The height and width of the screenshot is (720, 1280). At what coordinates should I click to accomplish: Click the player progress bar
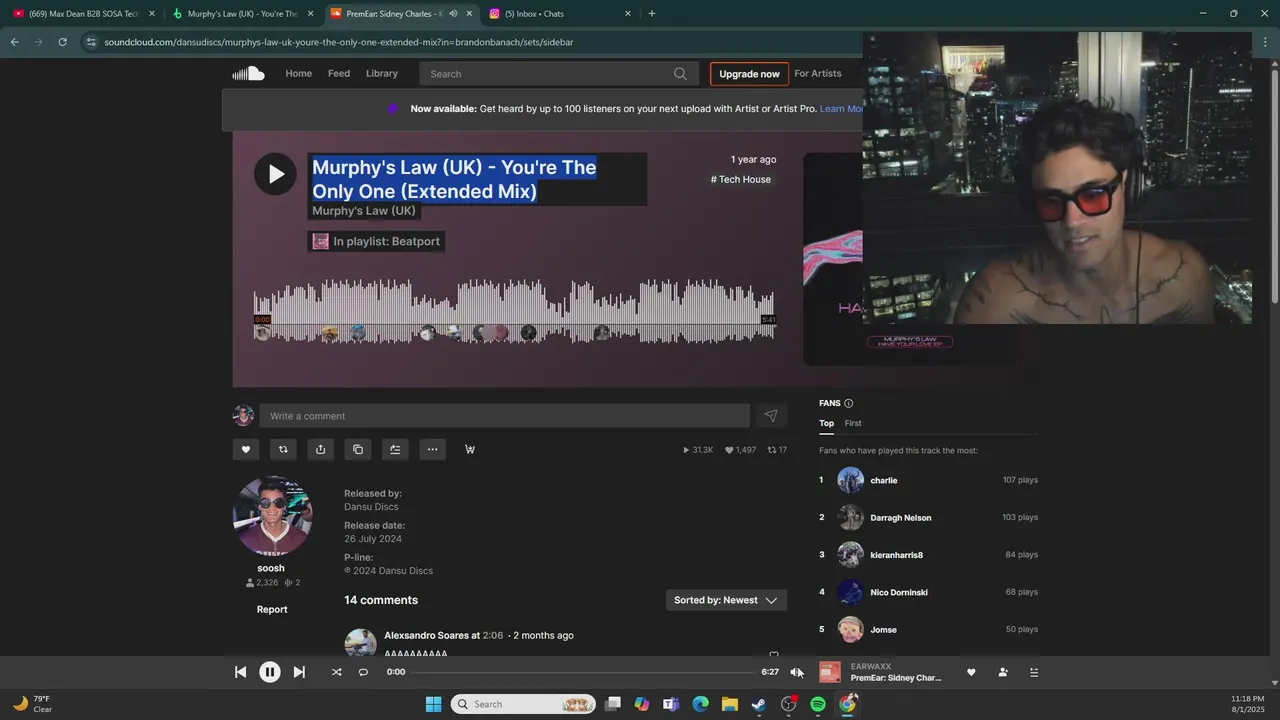[x=583, y=672]
